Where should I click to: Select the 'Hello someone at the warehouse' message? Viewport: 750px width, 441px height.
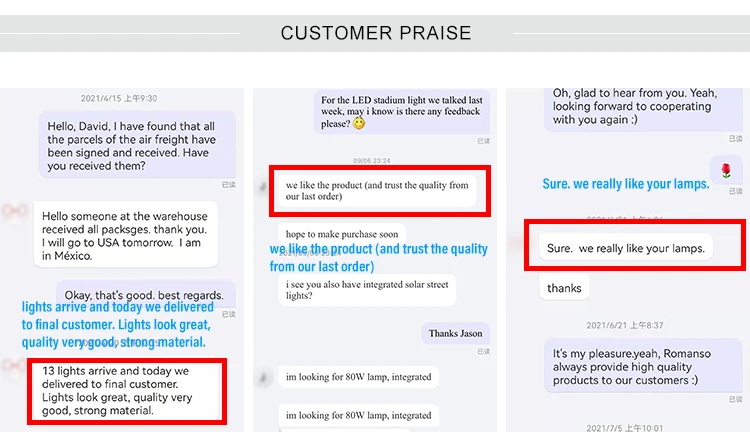pos(126,234)
